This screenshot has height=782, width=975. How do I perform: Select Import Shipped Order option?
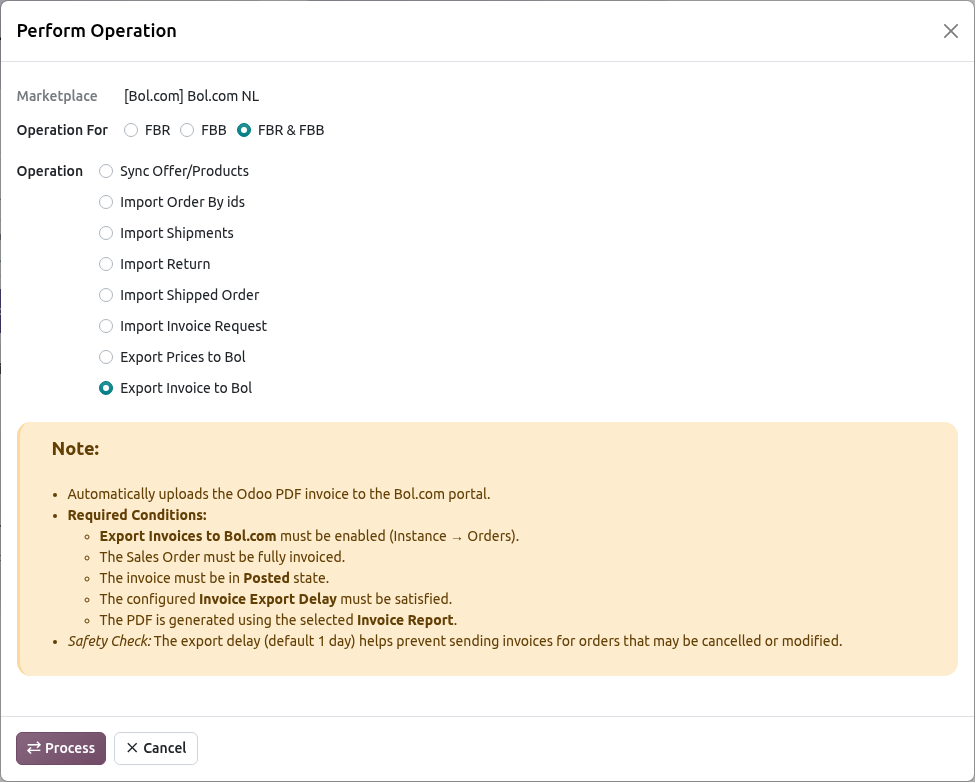tap(106, 295)
